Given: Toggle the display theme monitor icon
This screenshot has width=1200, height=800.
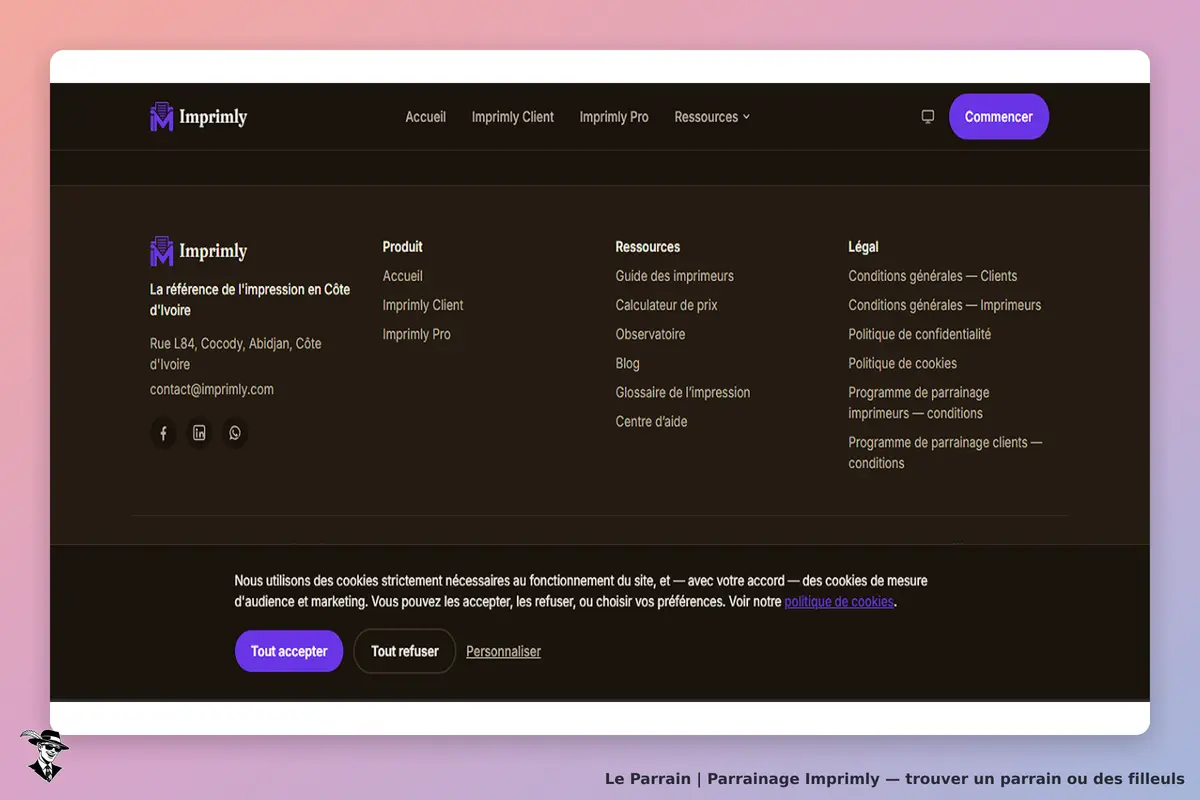Looking at the screenshot, I should [928, 117].
